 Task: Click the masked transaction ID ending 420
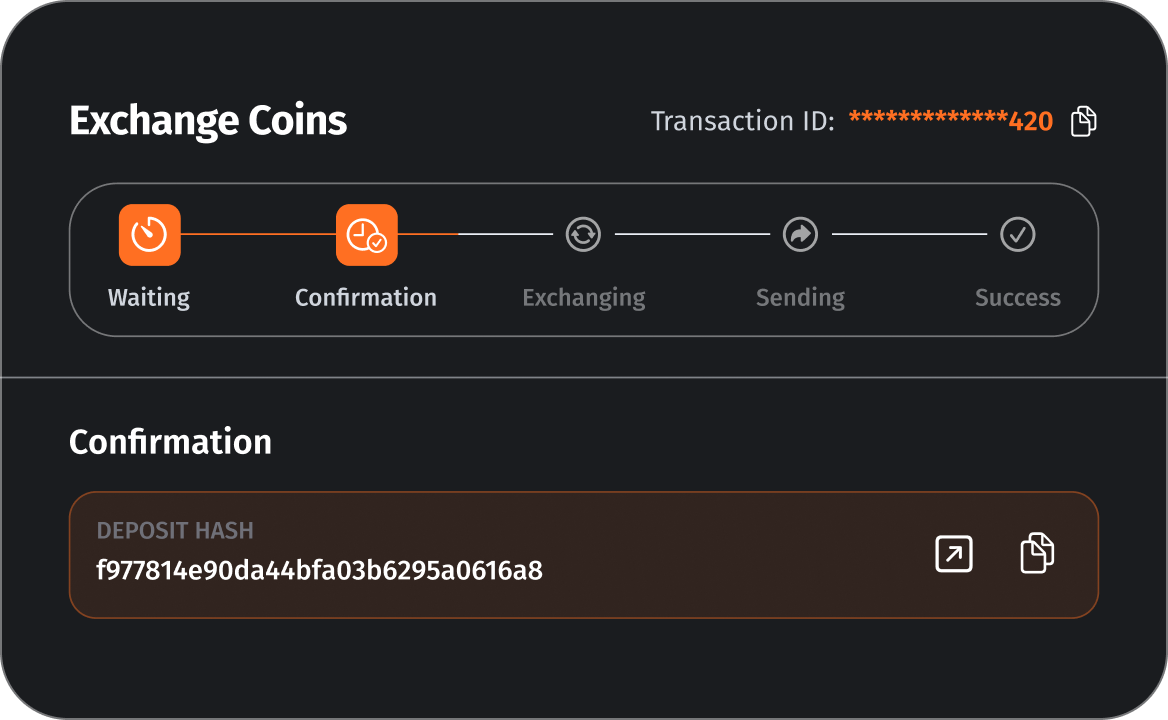950,122
